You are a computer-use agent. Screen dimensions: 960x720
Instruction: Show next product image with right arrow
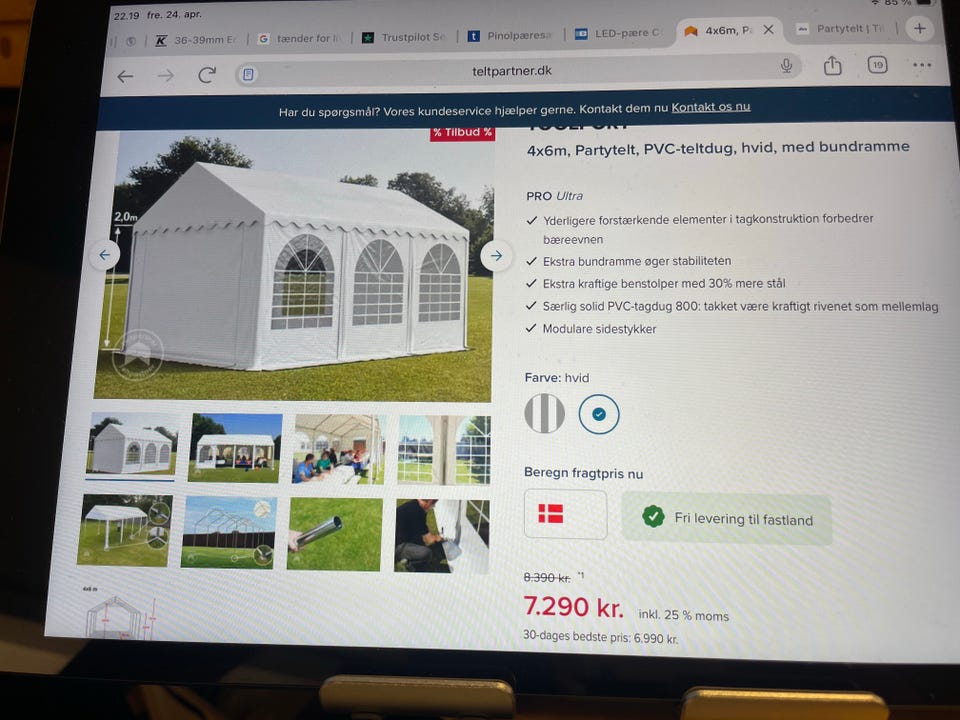[x=496, y=256]
